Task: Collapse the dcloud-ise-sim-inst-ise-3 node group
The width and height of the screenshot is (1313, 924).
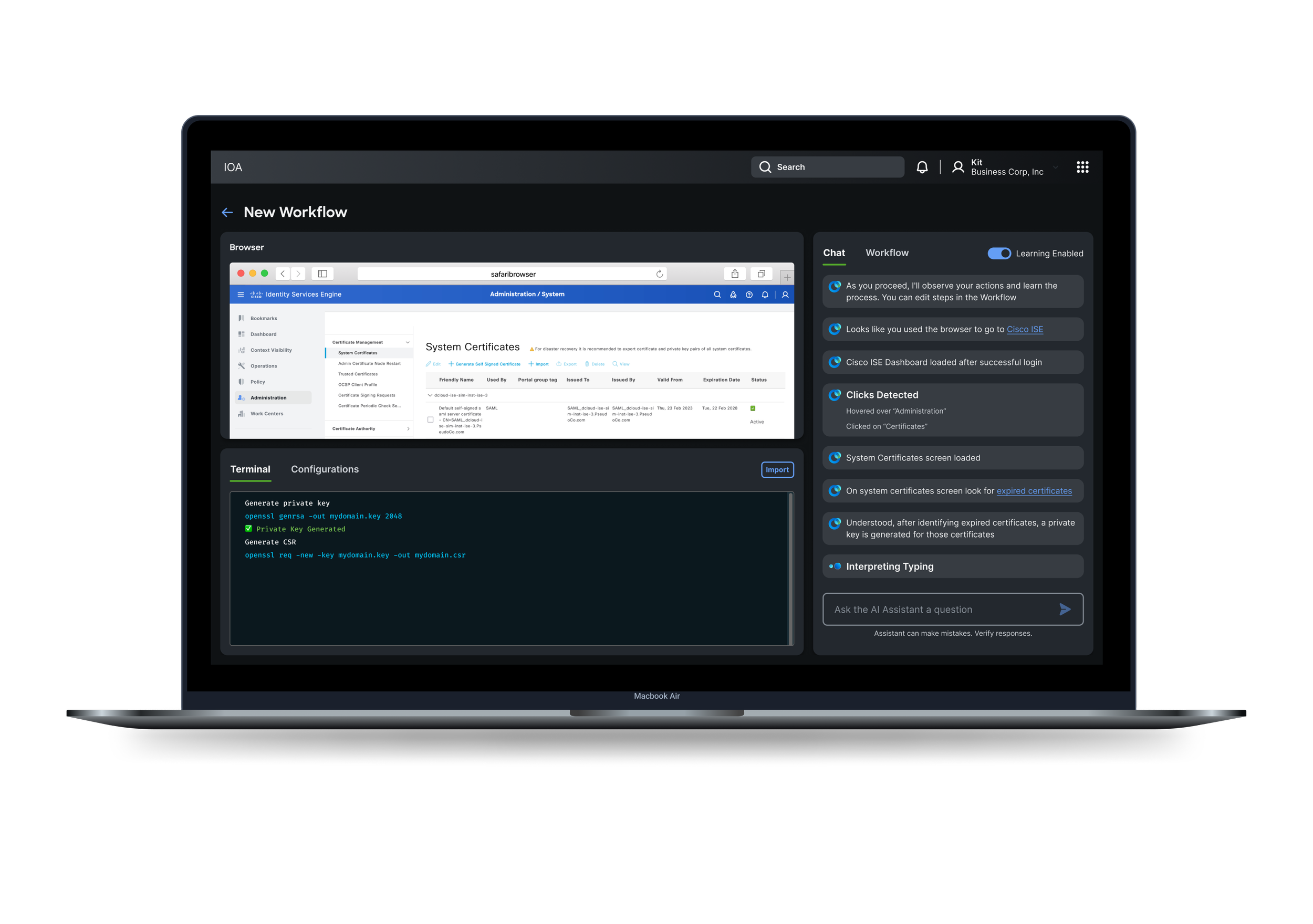Action: pos(430,395)
